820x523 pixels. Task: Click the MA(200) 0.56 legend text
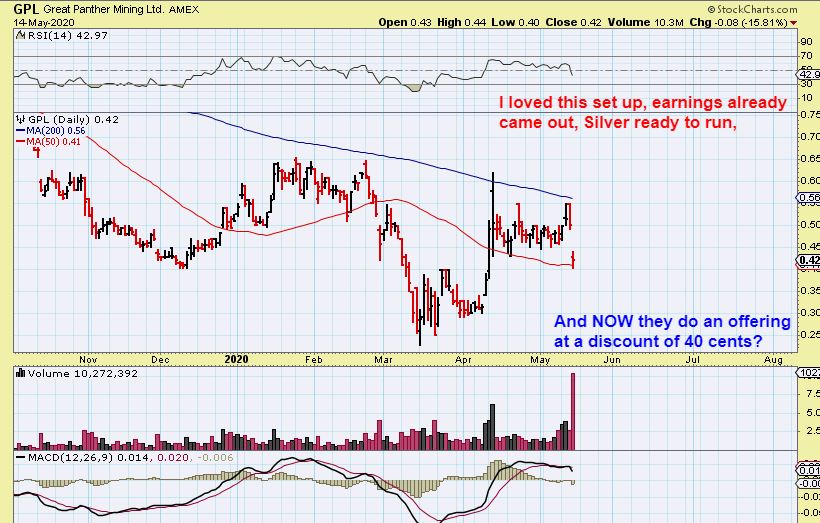(55, 131)
